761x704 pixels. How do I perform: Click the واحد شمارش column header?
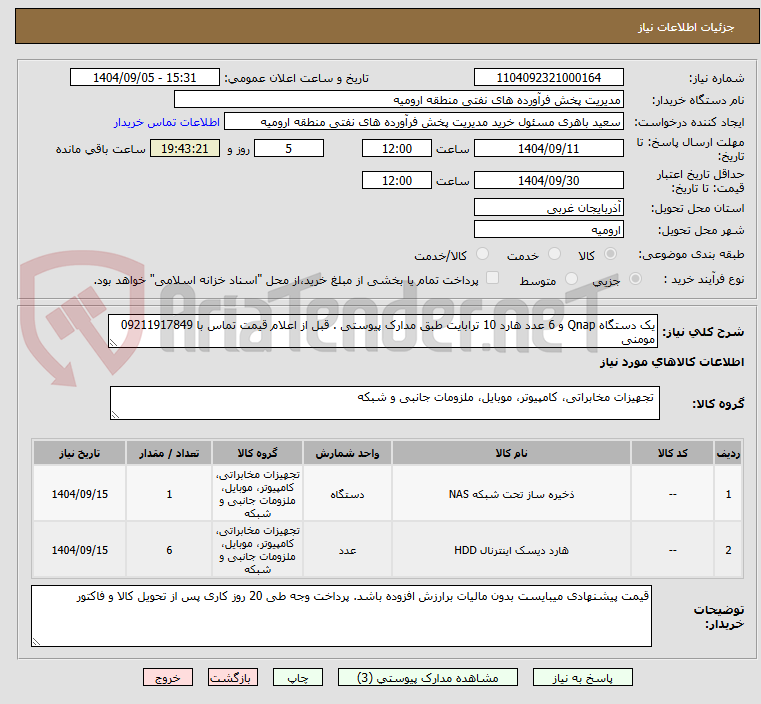347,453
